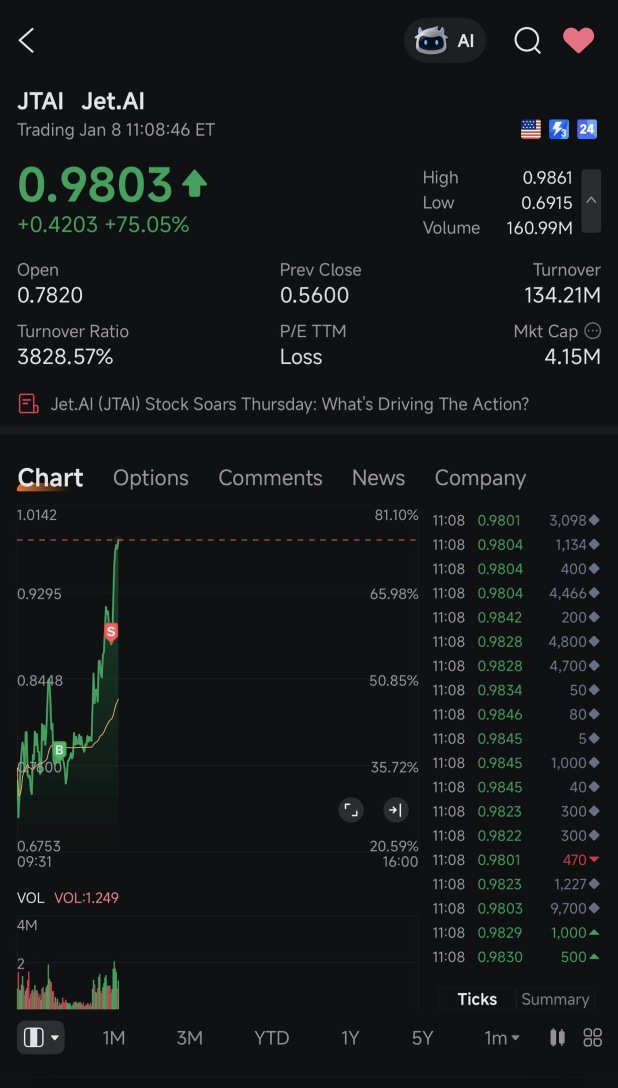
Task: Tap the back arrow icon
Action: point(26,40)
